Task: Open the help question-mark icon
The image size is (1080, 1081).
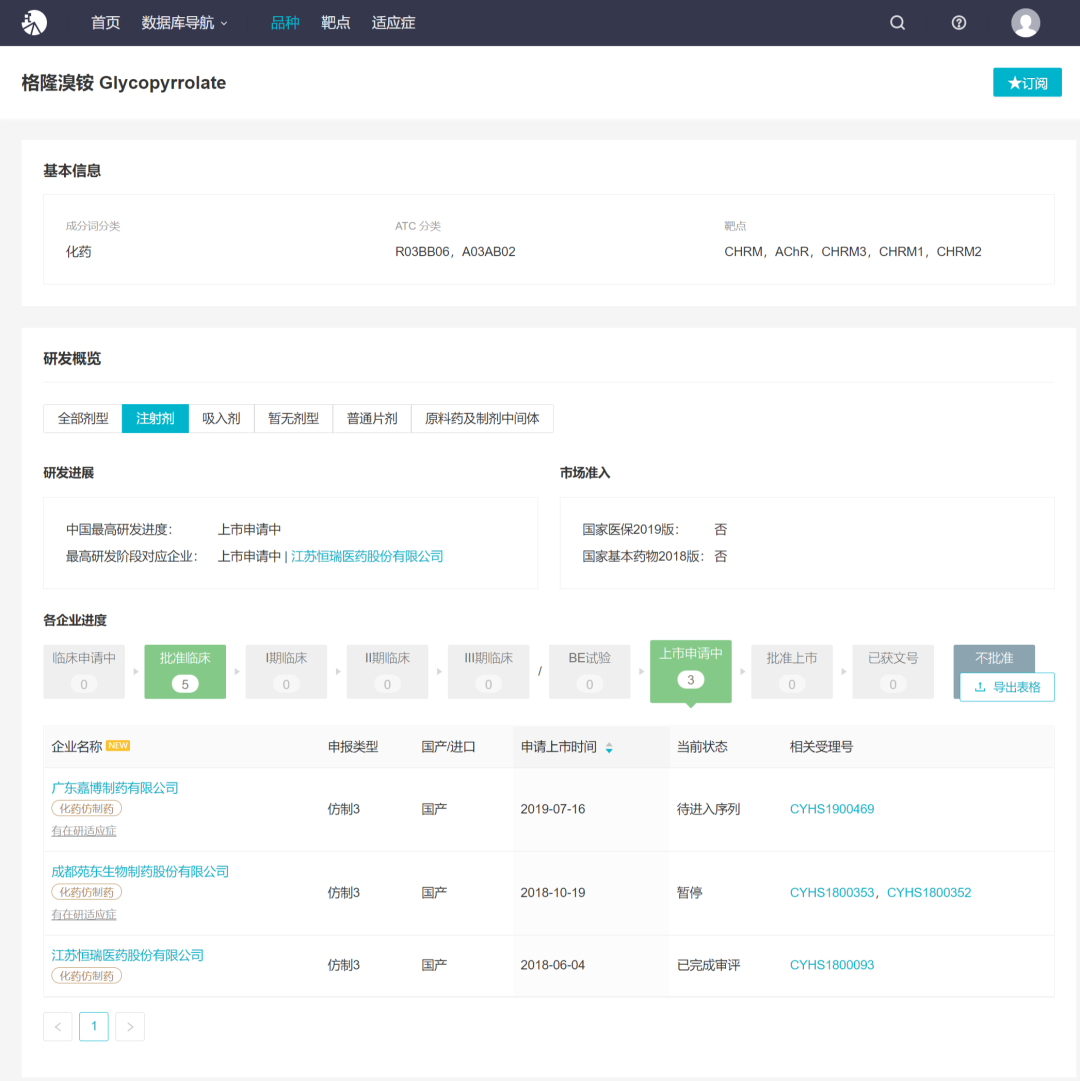Action: coord(958,23)
